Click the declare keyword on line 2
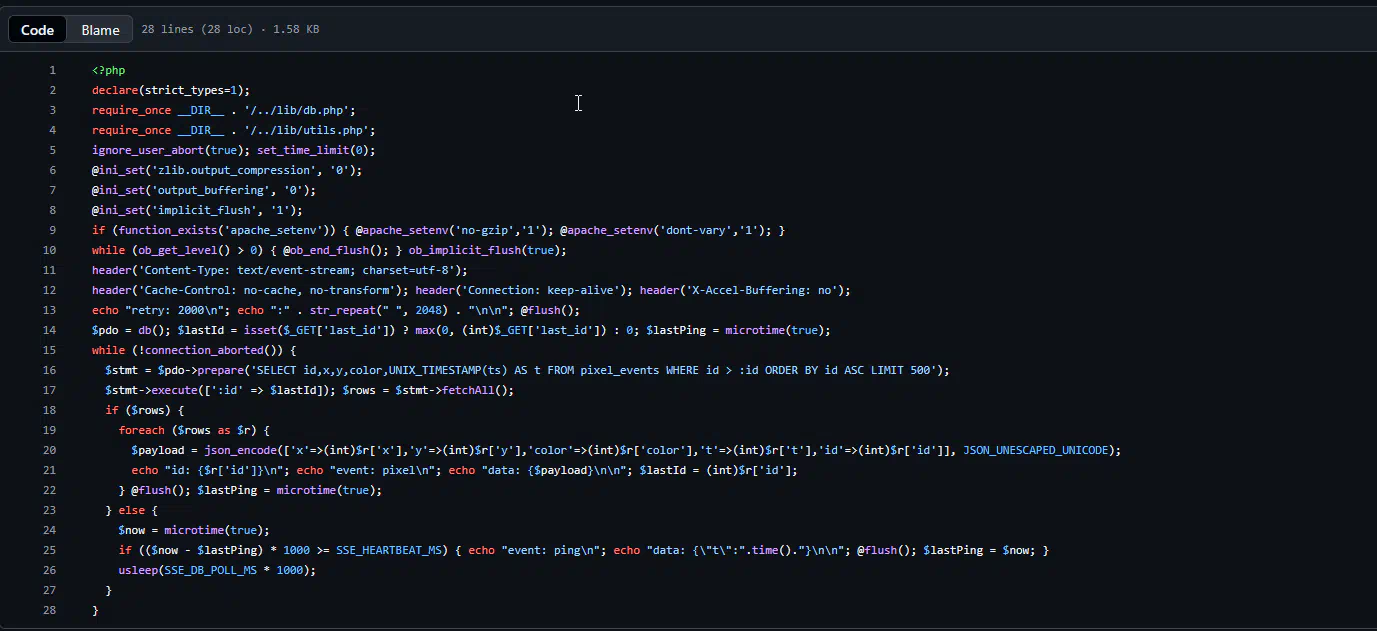 [115, 90]
